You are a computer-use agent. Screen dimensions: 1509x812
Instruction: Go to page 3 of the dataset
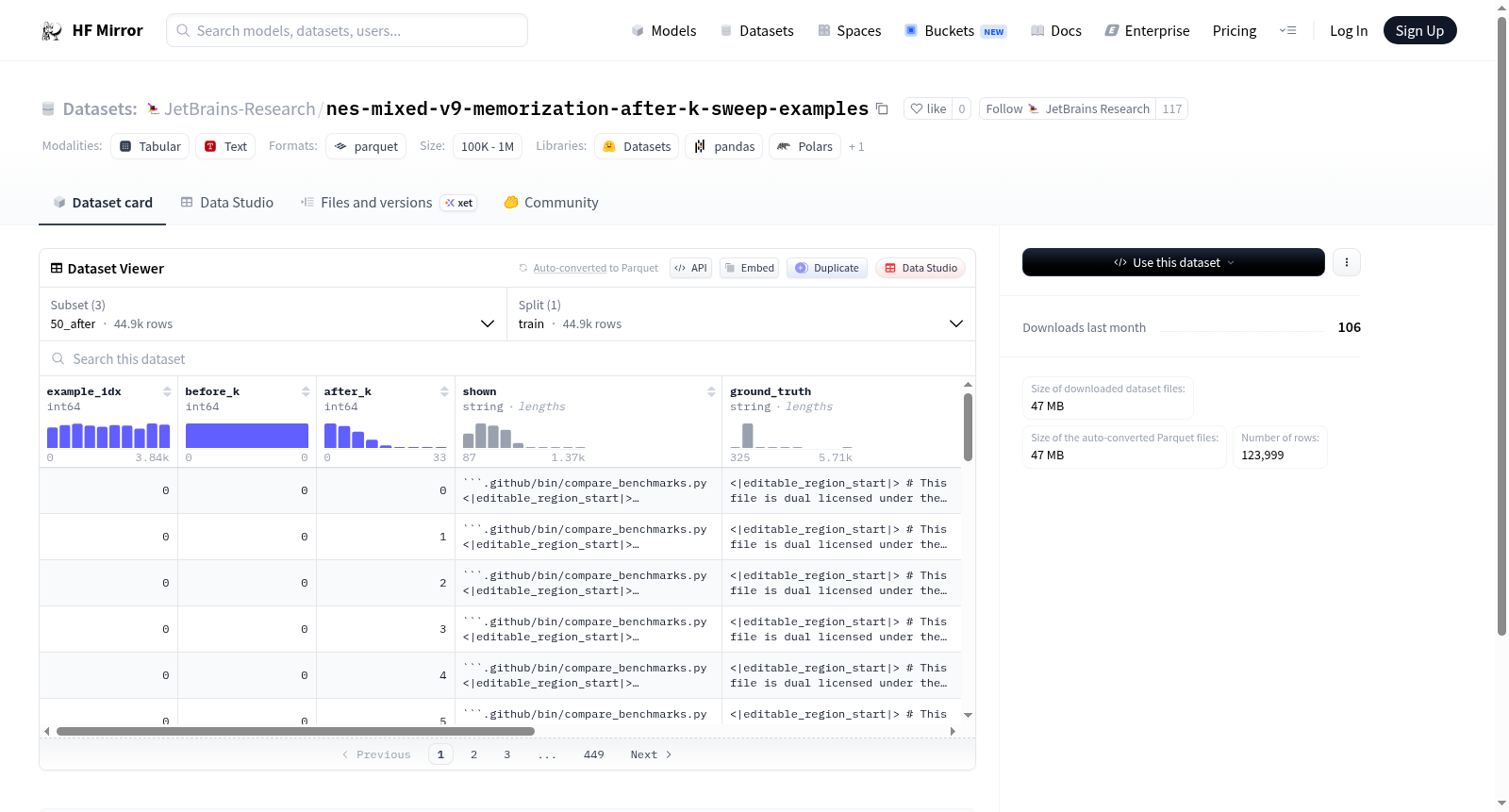coord(507,754)
